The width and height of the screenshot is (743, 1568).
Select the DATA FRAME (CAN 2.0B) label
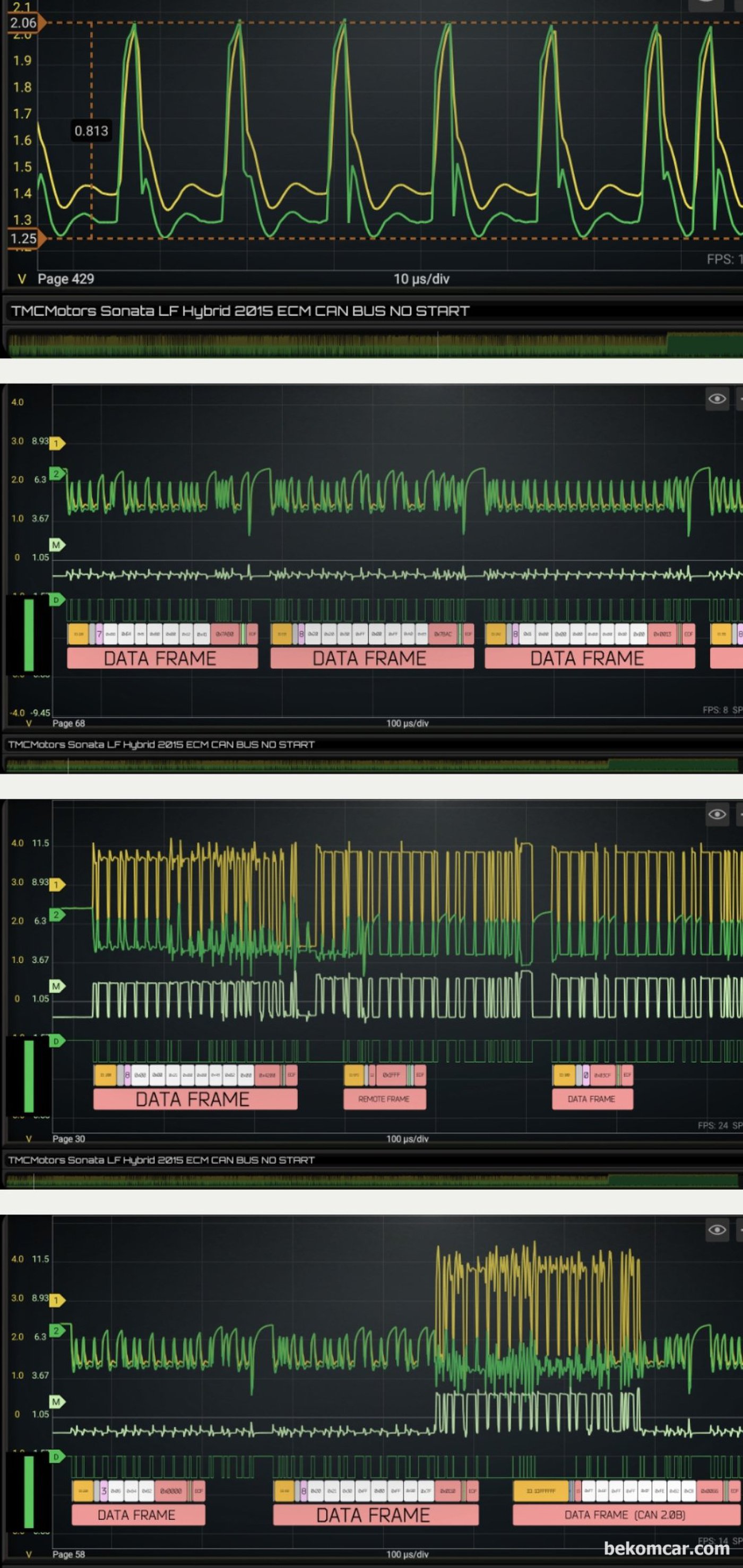[x=626, y=1514]
